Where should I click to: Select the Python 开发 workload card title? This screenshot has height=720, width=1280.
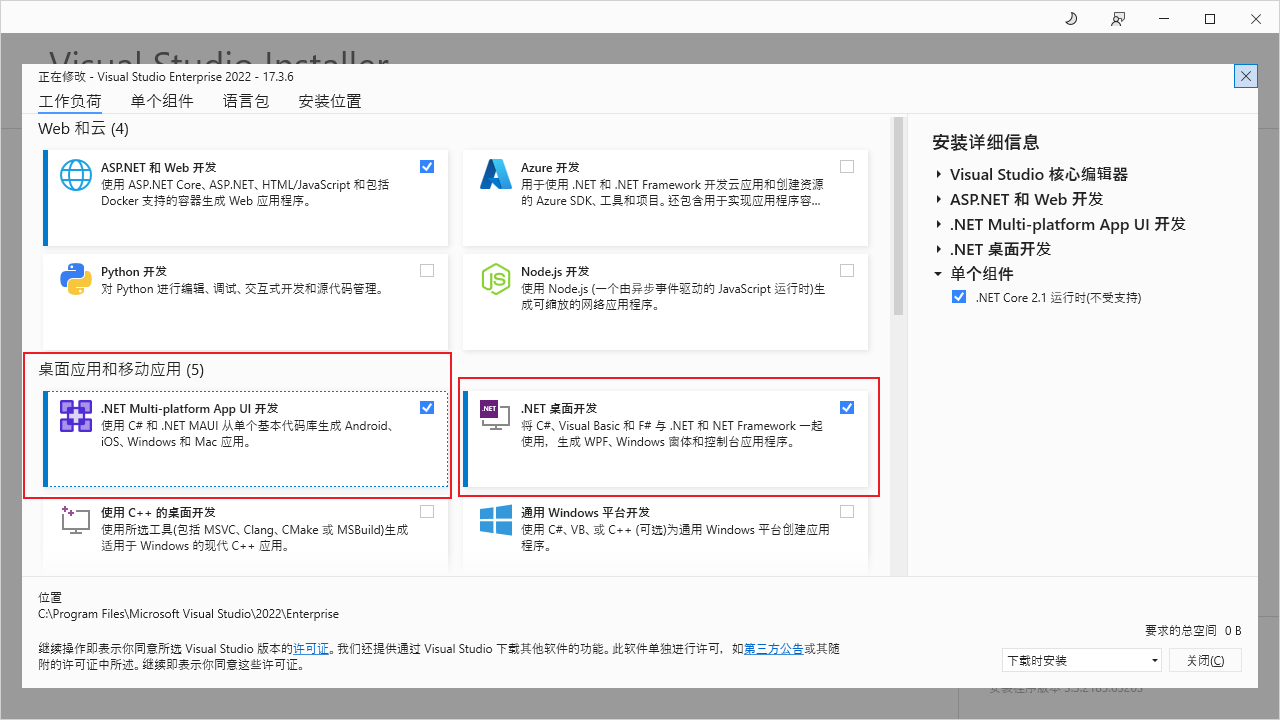click(134, 271)
